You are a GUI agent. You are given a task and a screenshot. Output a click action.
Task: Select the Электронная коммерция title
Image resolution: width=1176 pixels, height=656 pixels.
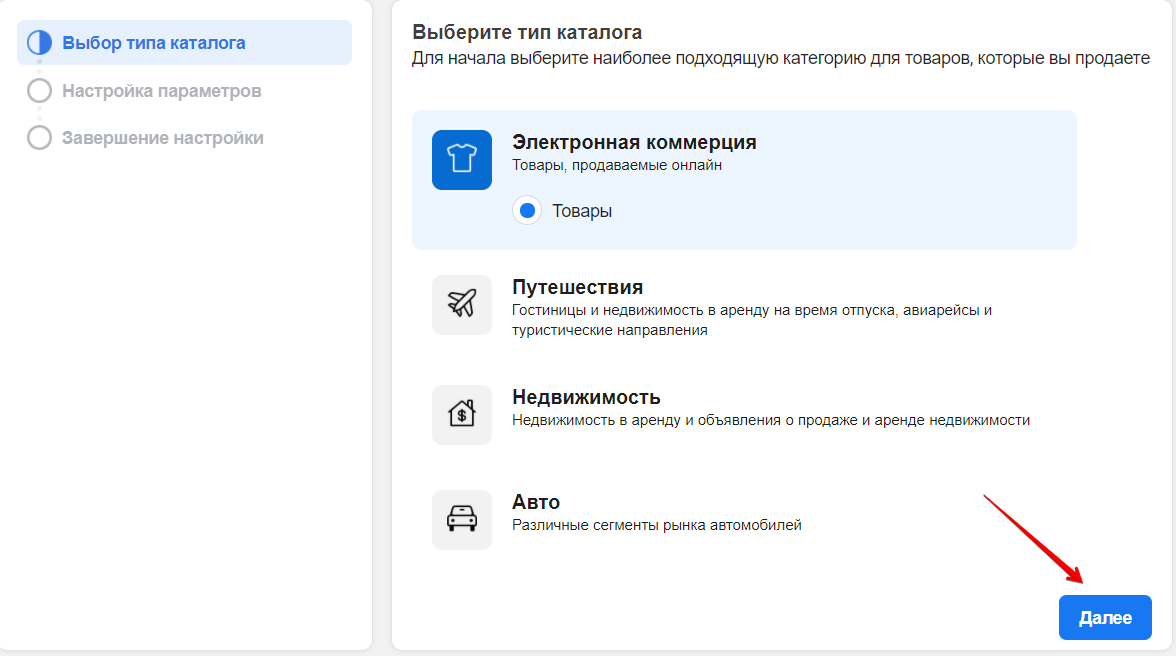pyautogui.click(x=634, y=142)
